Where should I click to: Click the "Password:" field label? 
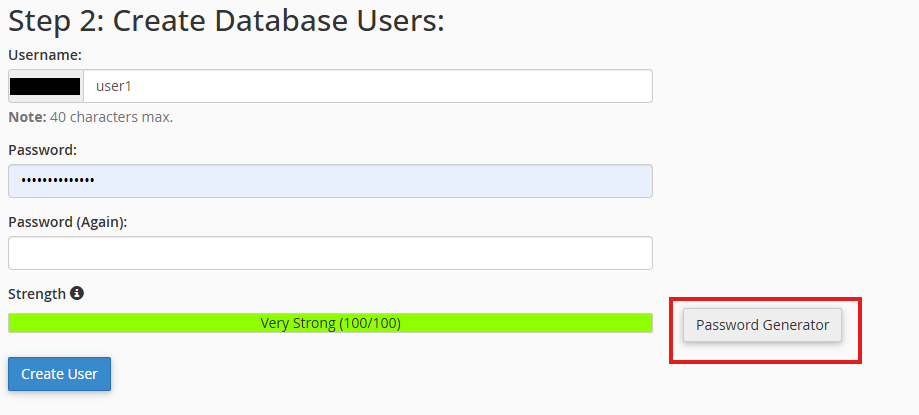43,150
